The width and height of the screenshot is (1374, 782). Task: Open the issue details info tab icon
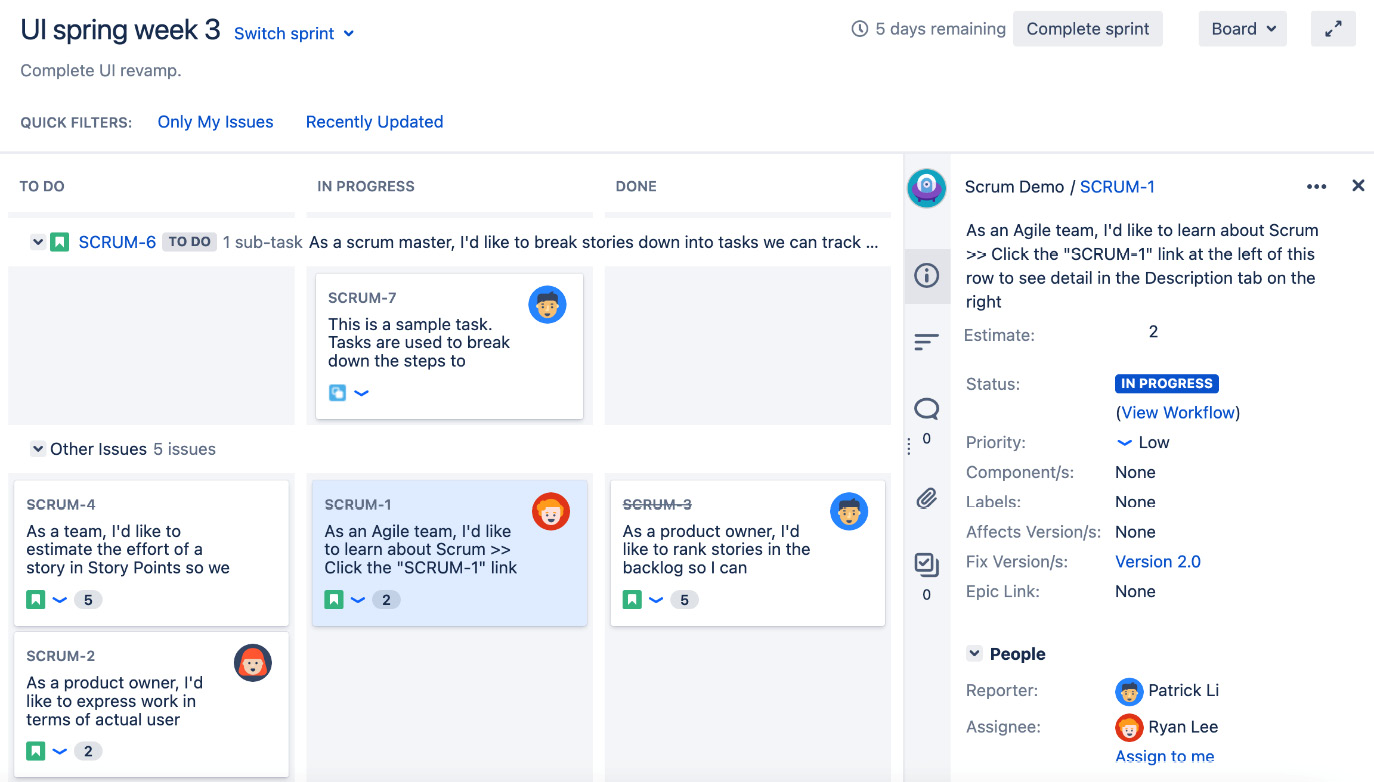pyautogui.click(x=926, y=275)
